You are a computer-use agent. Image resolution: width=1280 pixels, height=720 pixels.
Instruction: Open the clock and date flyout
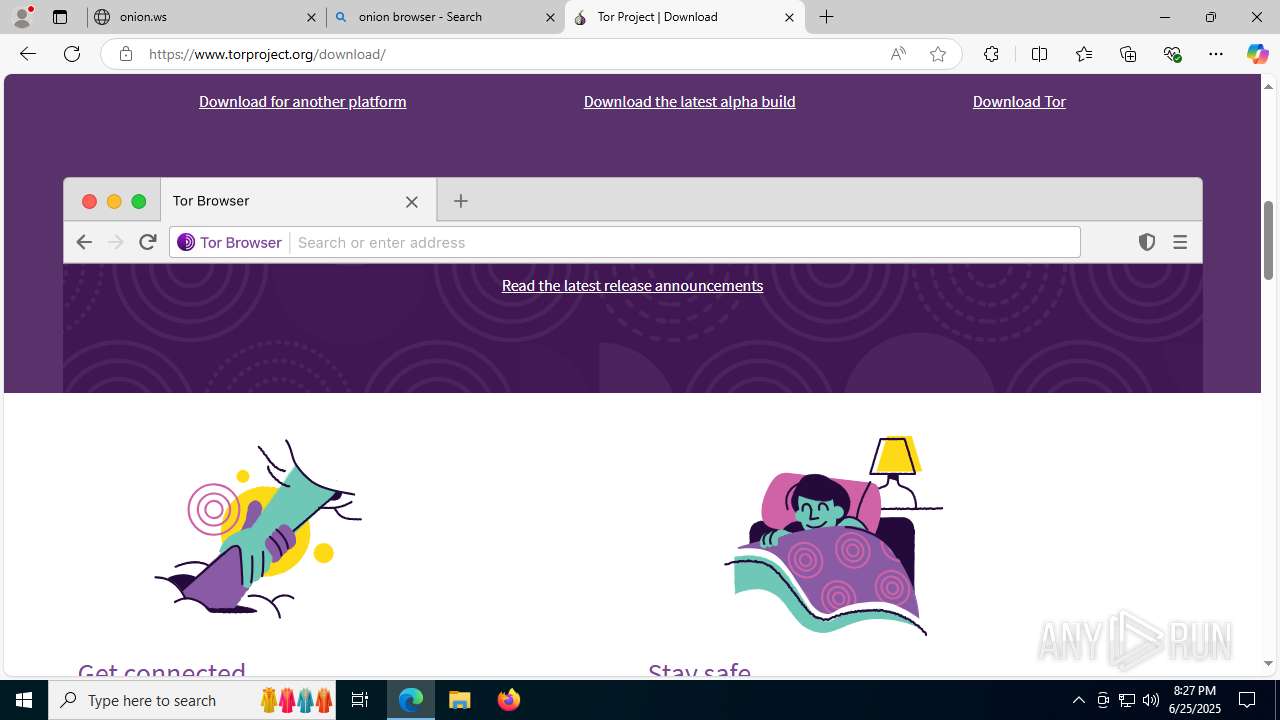coord(1196,700)
